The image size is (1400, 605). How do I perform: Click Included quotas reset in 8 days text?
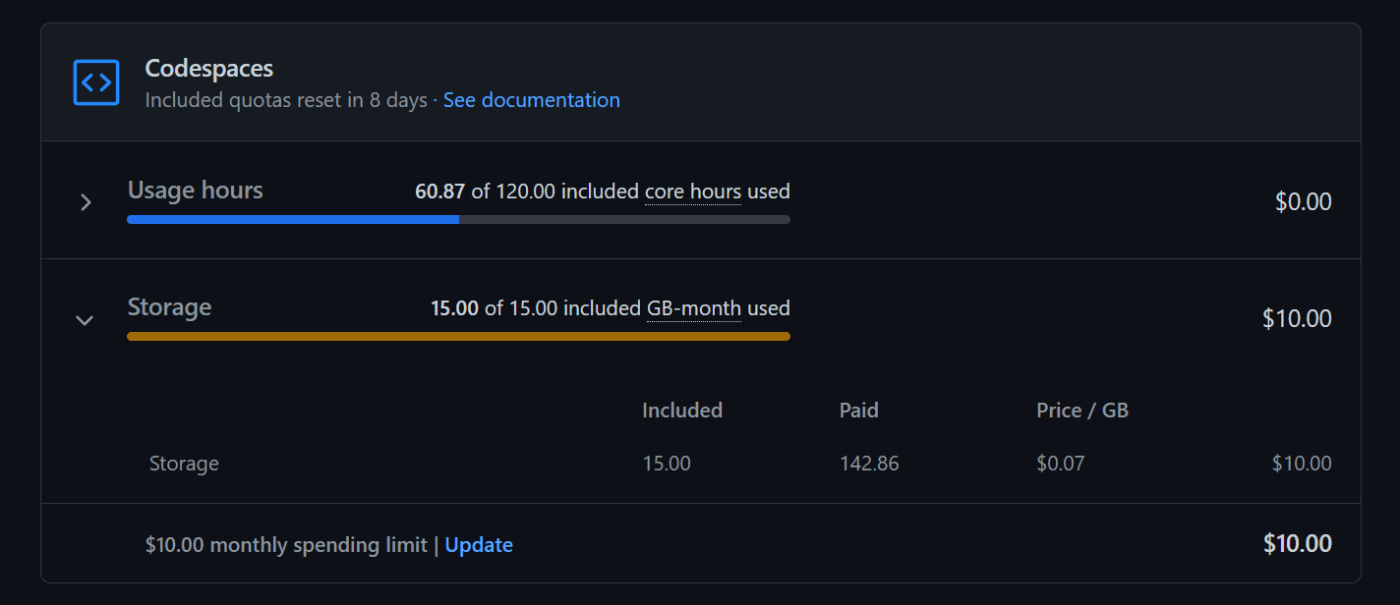(x=286, y=100)
